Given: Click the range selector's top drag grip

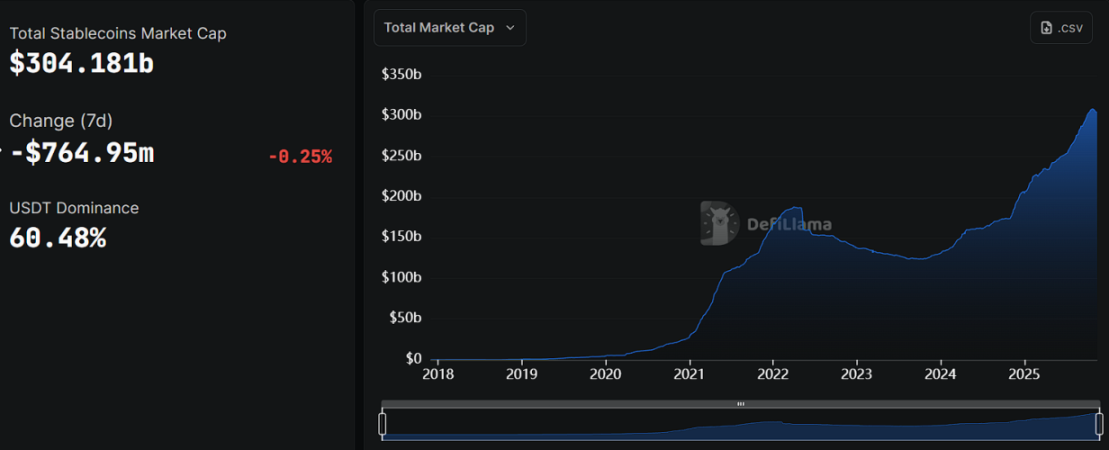Looking at the screenshot, I should click(741, 404).
